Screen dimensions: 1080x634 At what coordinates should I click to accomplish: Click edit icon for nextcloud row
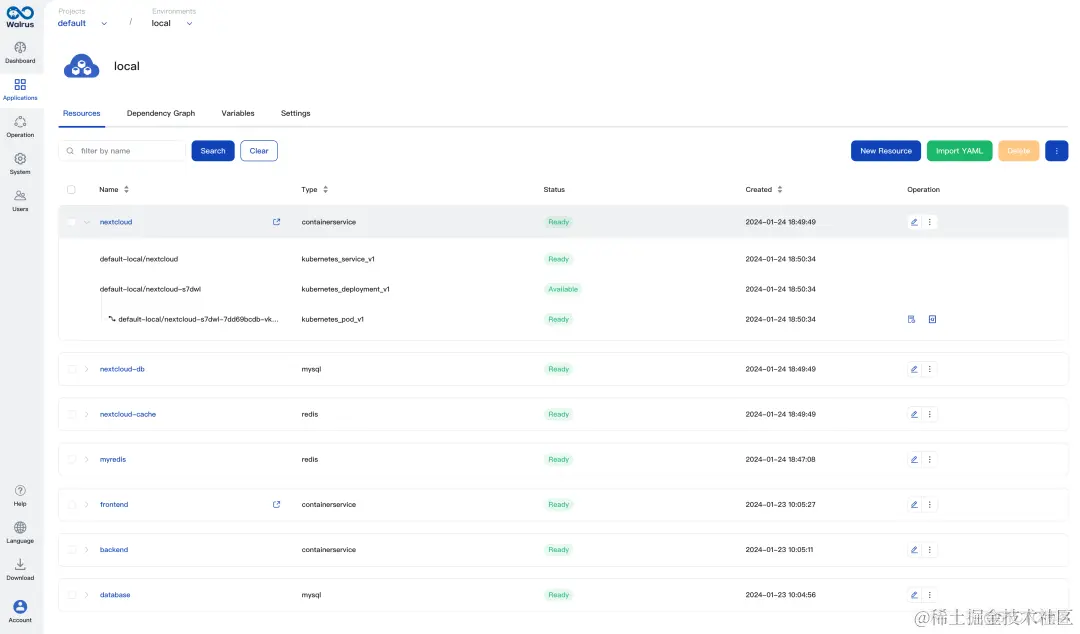click(x=914, y=222)
